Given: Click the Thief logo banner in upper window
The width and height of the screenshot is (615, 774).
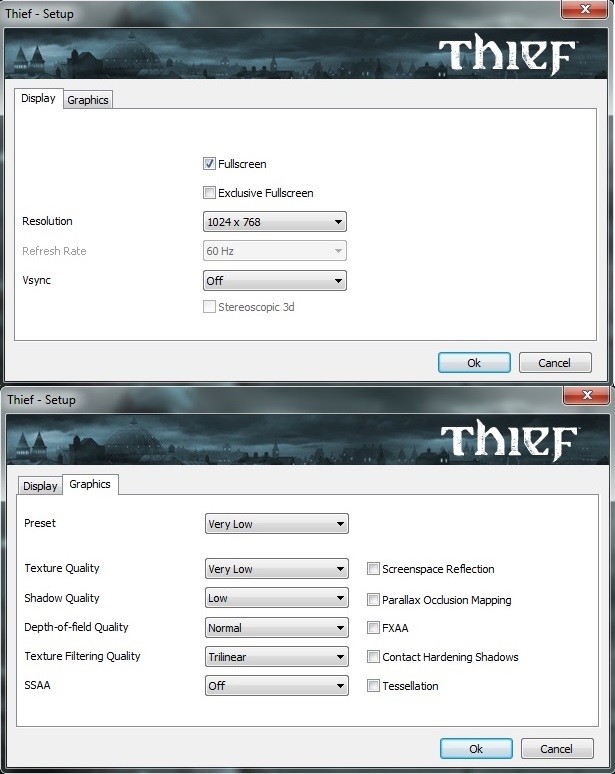Looking at the screenshot, I should point(306,53).
